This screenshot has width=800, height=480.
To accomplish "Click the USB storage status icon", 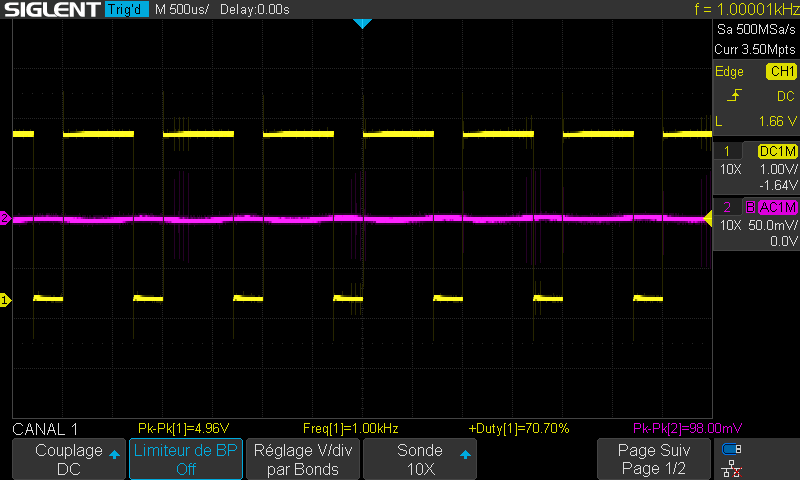I will (732, 449).
